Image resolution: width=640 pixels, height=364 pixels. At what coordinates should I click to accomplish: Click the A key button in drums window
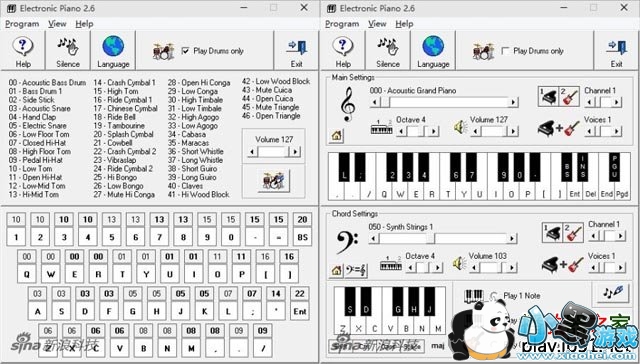tap(37, 311)
